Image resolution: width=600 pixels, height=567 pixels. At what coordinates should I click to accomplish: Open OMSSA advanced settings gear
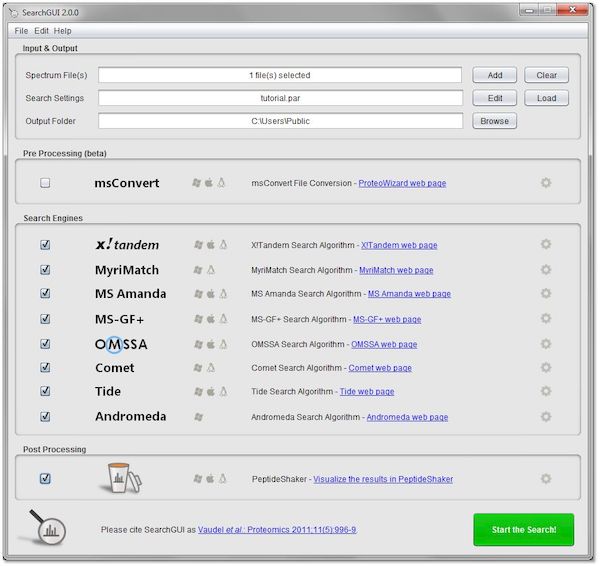click(546, 344)
